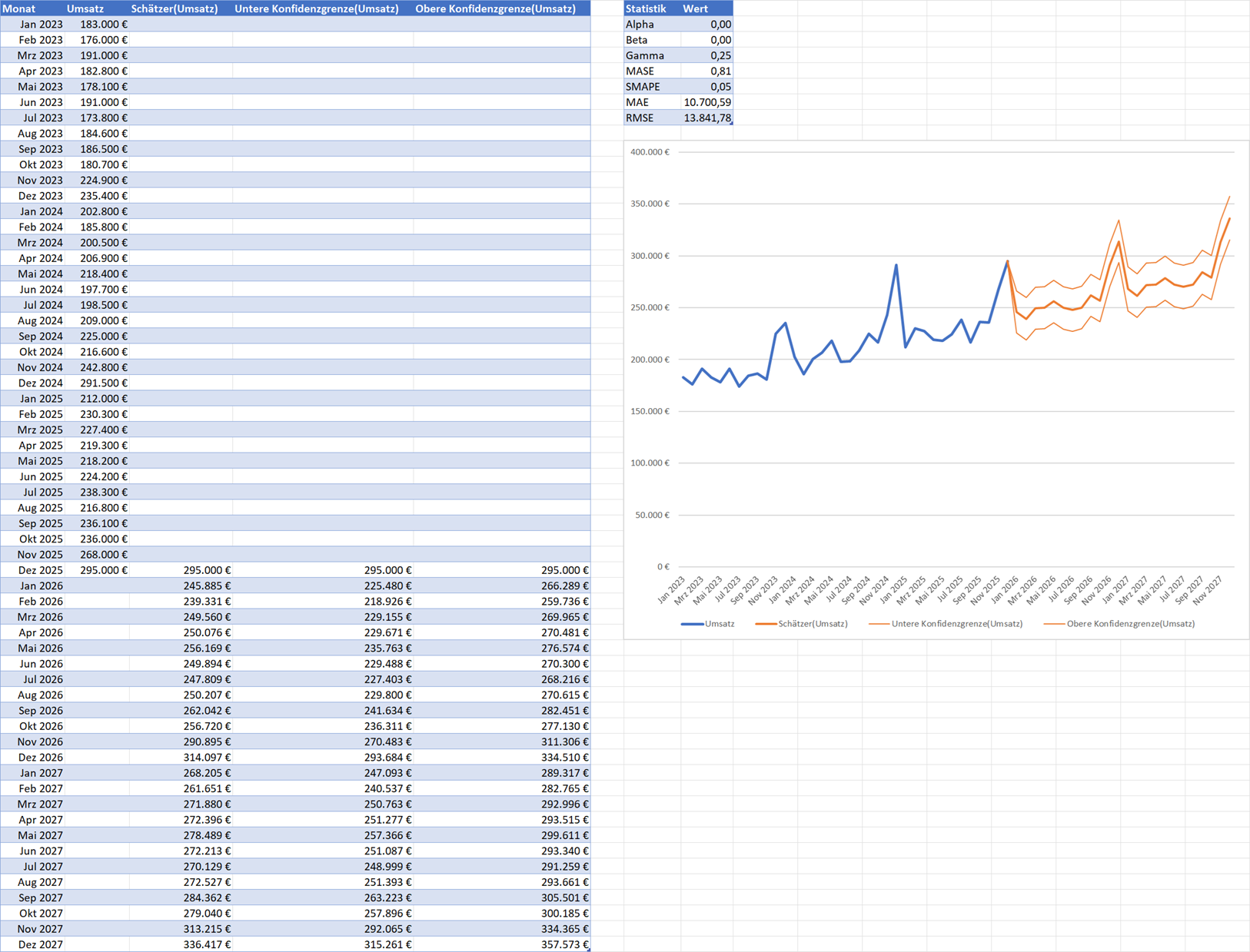Screen dimensions: 1250x952
Task: Click the Dez 2027 forecast value 336.417 €
Action: (x=181, y=944)
